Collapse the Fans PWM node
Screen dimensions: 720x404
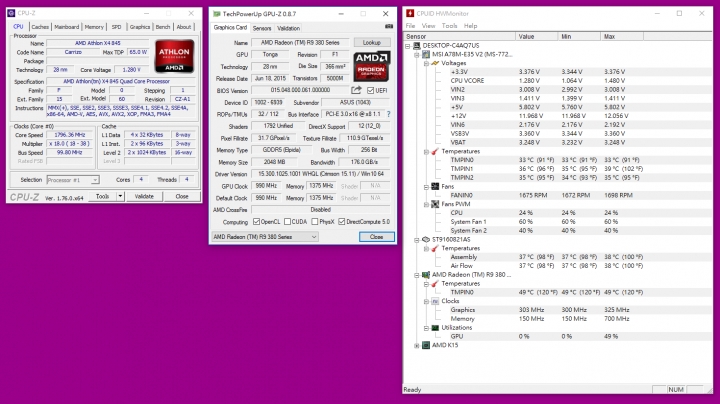point(426,204)
